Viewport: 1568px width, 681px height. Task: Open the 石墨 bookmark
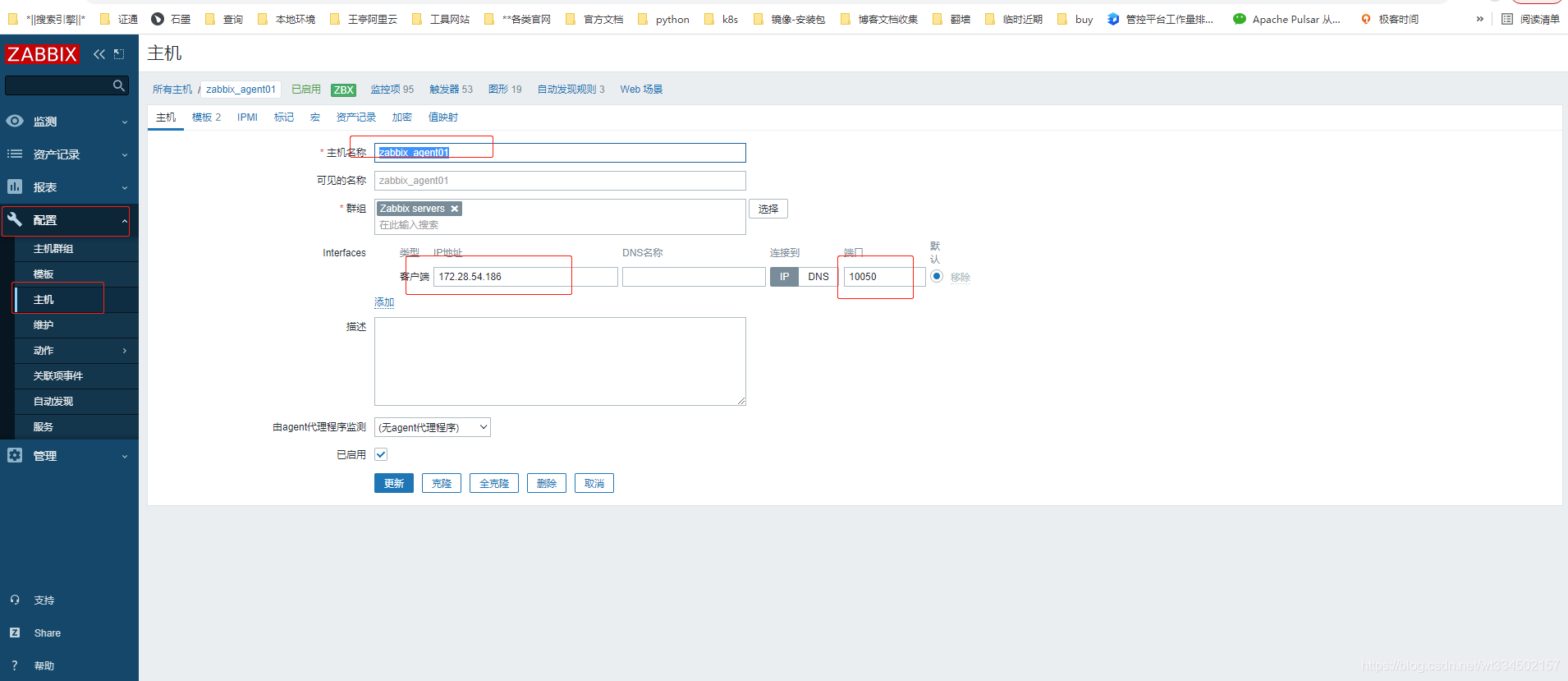tap(171, 19)
